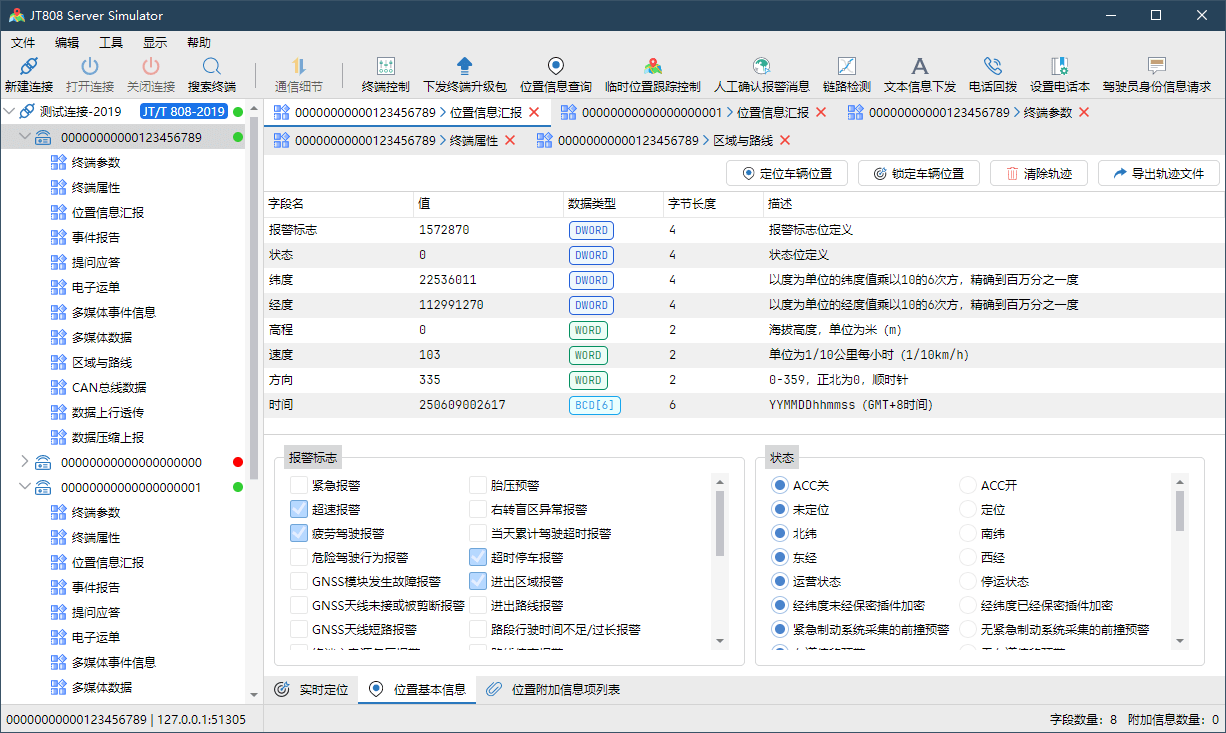The height and width of the screenshot is (733, 1226).
Task: Open 终端控制 from the toolbar
Action: coord(385,67)
